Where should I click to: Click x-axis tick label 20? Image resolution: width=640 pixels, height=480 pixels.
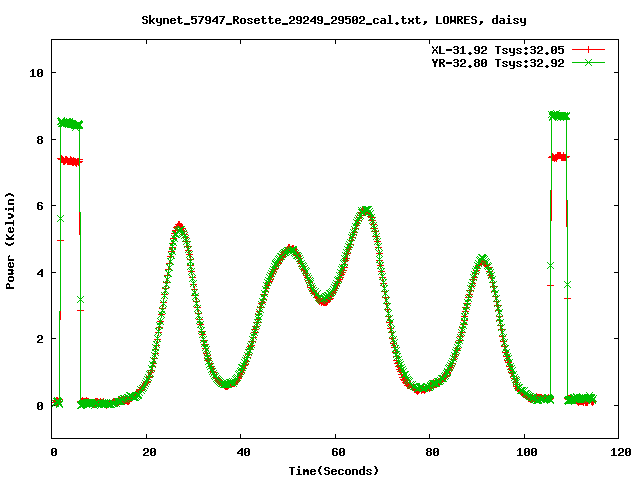149,452
